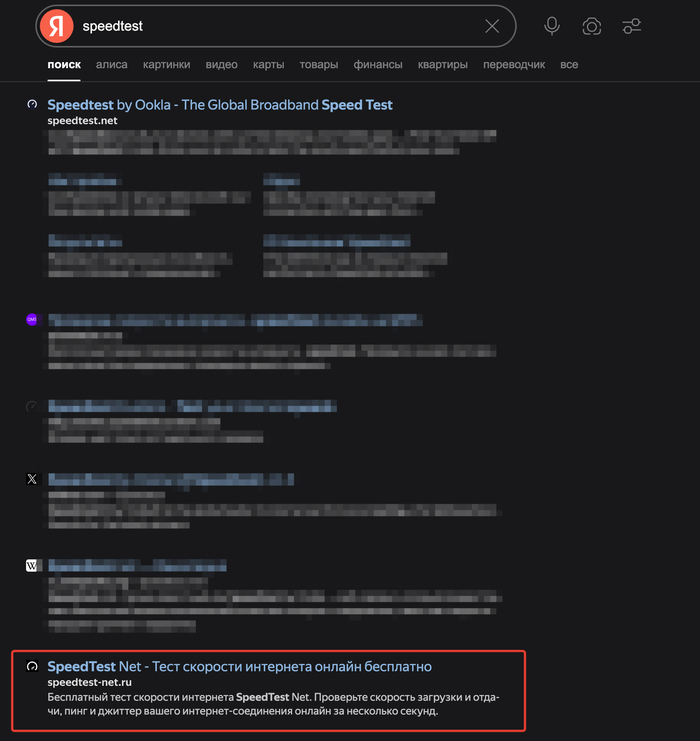Start voice search with microphone icon

(x=552, y=26)
